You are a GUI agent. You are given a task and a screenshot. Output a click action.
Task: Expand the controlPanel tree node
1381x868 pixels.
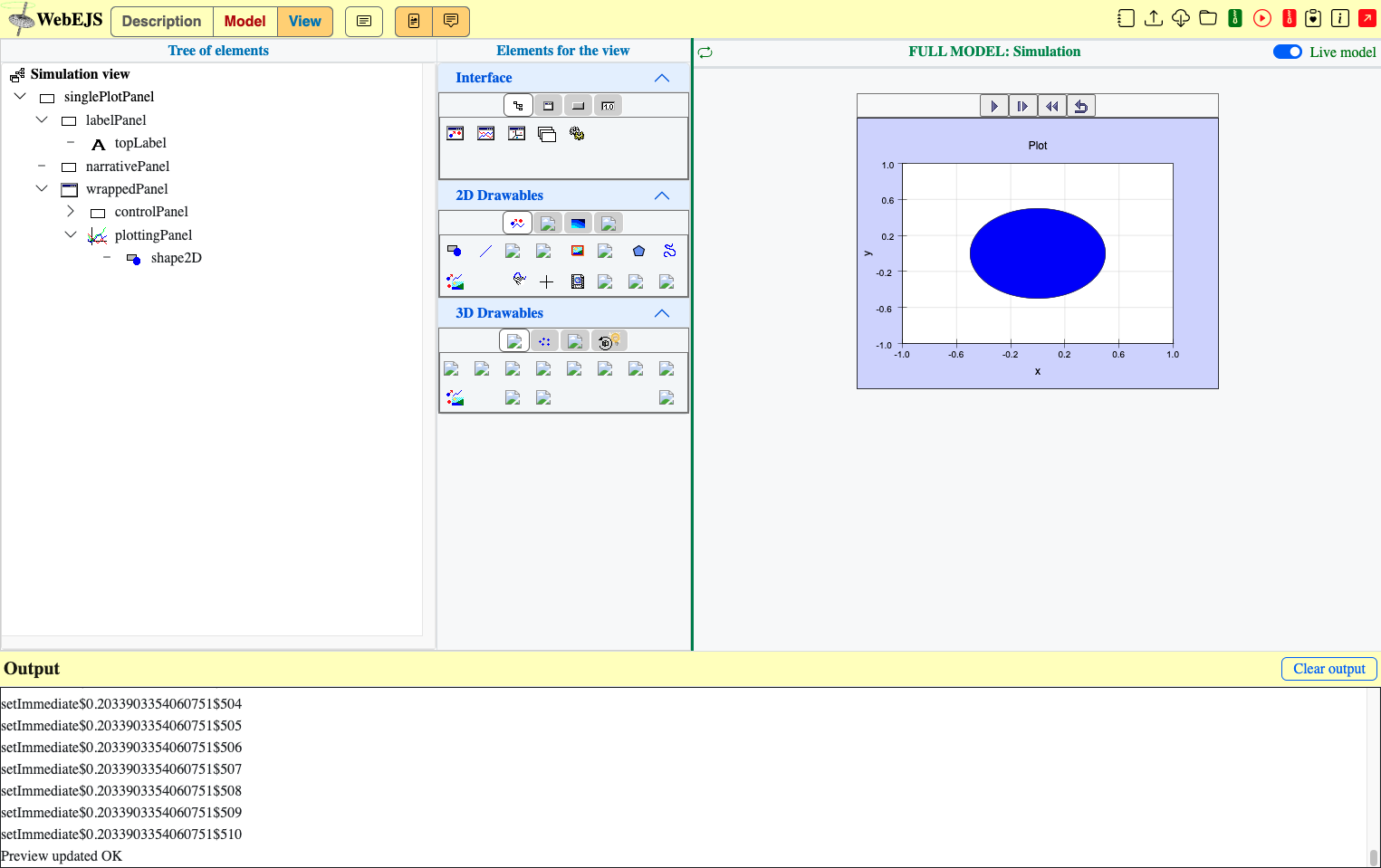[x=71, y=211]
